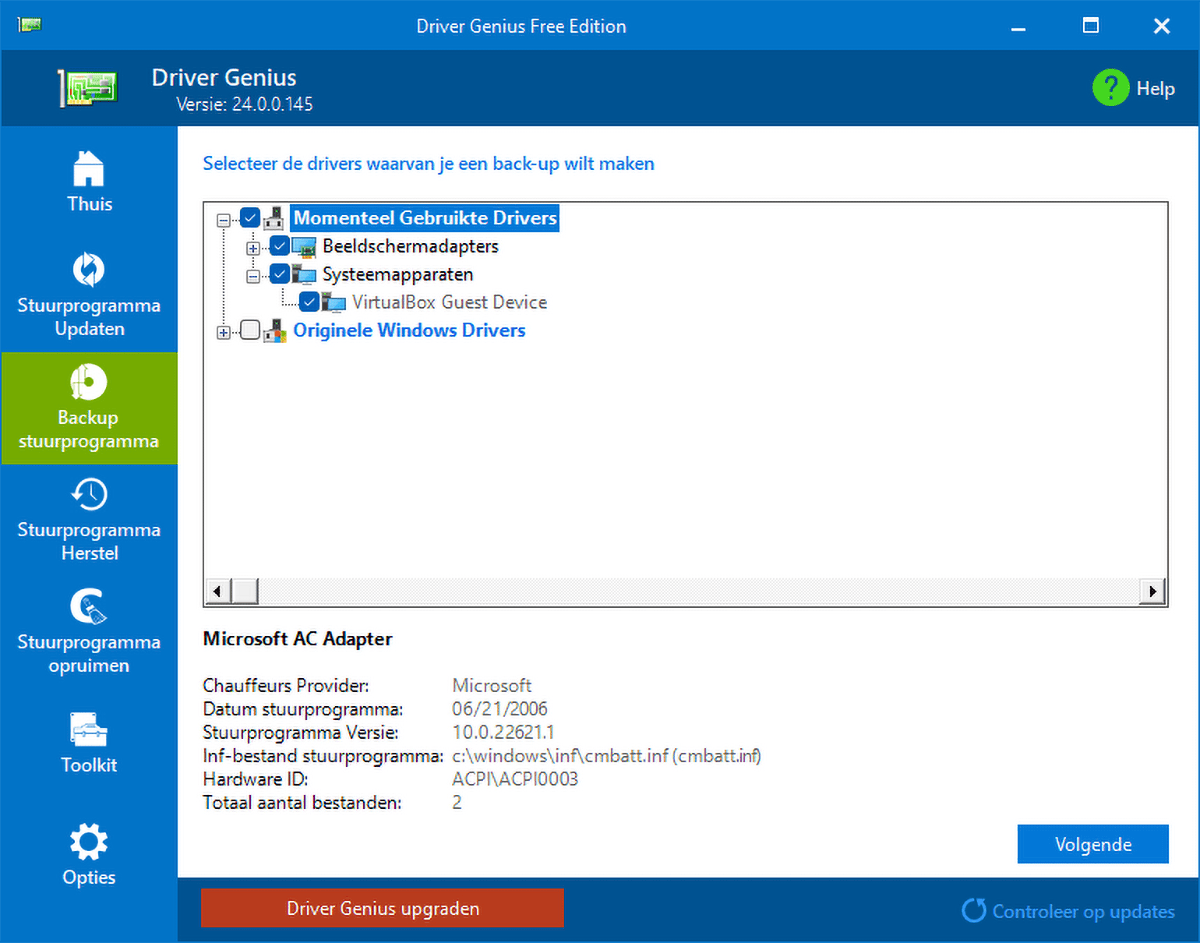Click the Controleer op updates refresh icon
Image resolution: width=1200 pixels, height=943 pixels.
(973, 911)
